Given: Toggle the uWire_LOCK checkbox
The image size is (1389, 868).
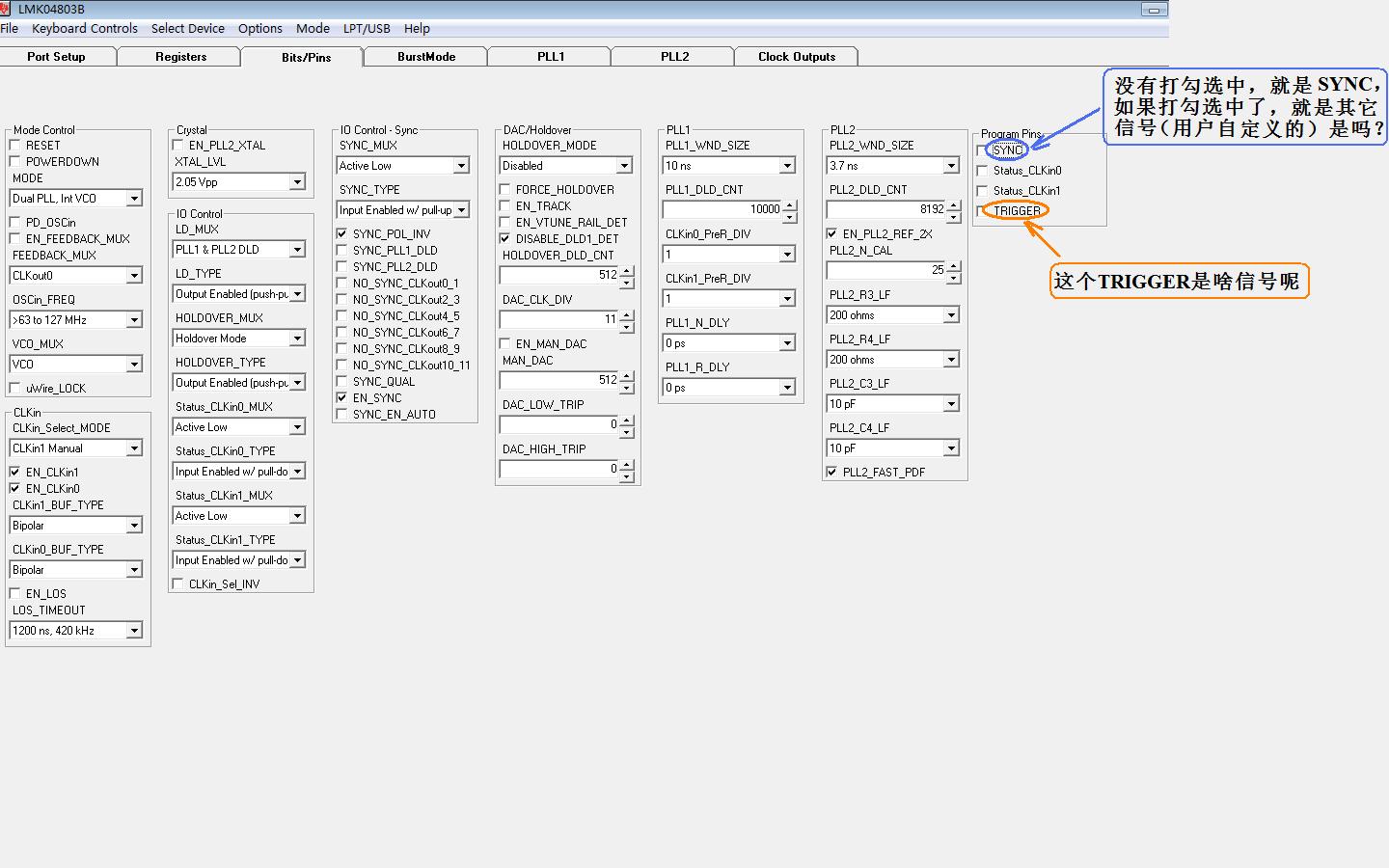Looking at the screenshot, I should click(x=15, y=389).
